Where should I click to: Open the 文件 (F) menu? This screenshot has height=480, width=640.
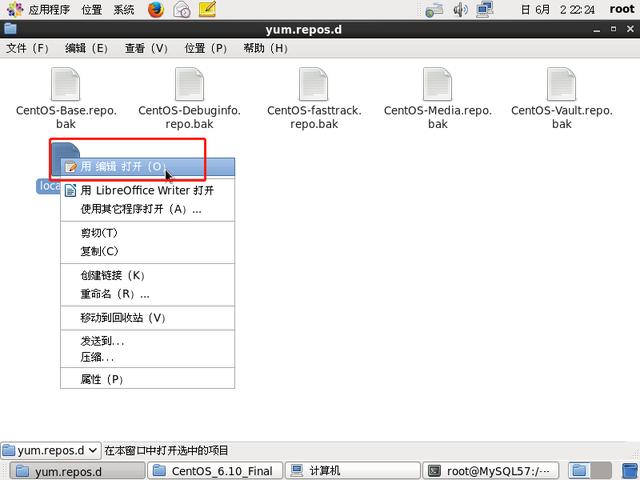(x=27, y=48)
